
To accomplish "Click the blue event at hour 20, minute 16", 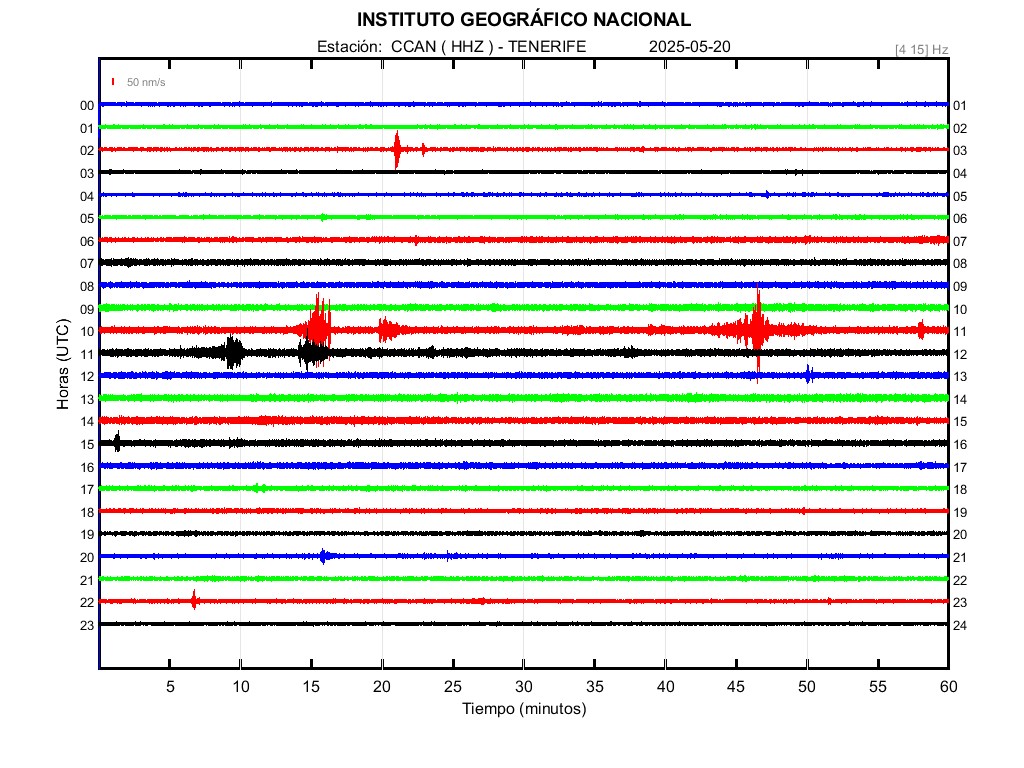I will 323,556.
